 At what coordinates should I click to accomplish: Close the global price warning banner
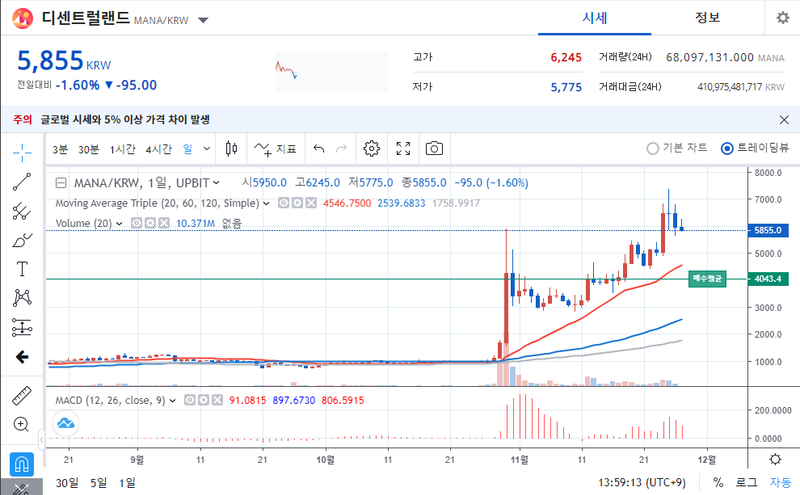coord(784,120)
